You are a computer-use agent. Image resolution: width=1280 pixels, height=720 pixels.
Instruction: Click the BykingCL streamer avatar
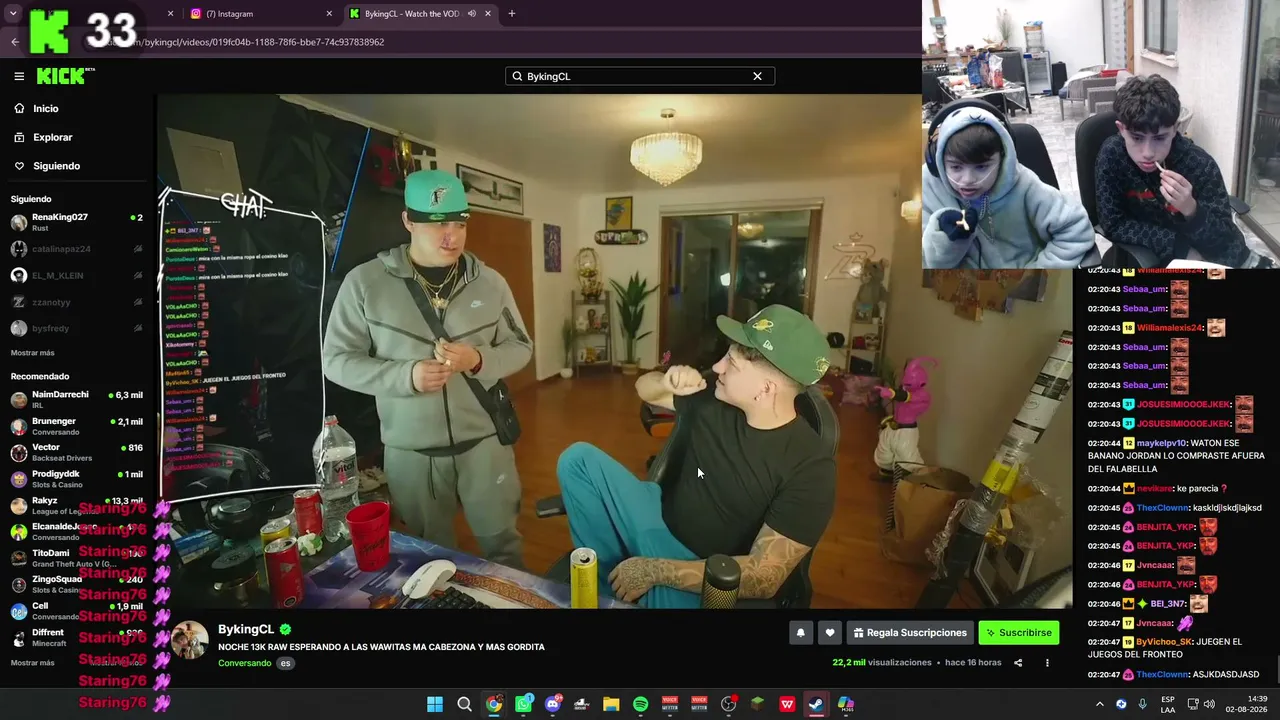click(x=190, y=640)
